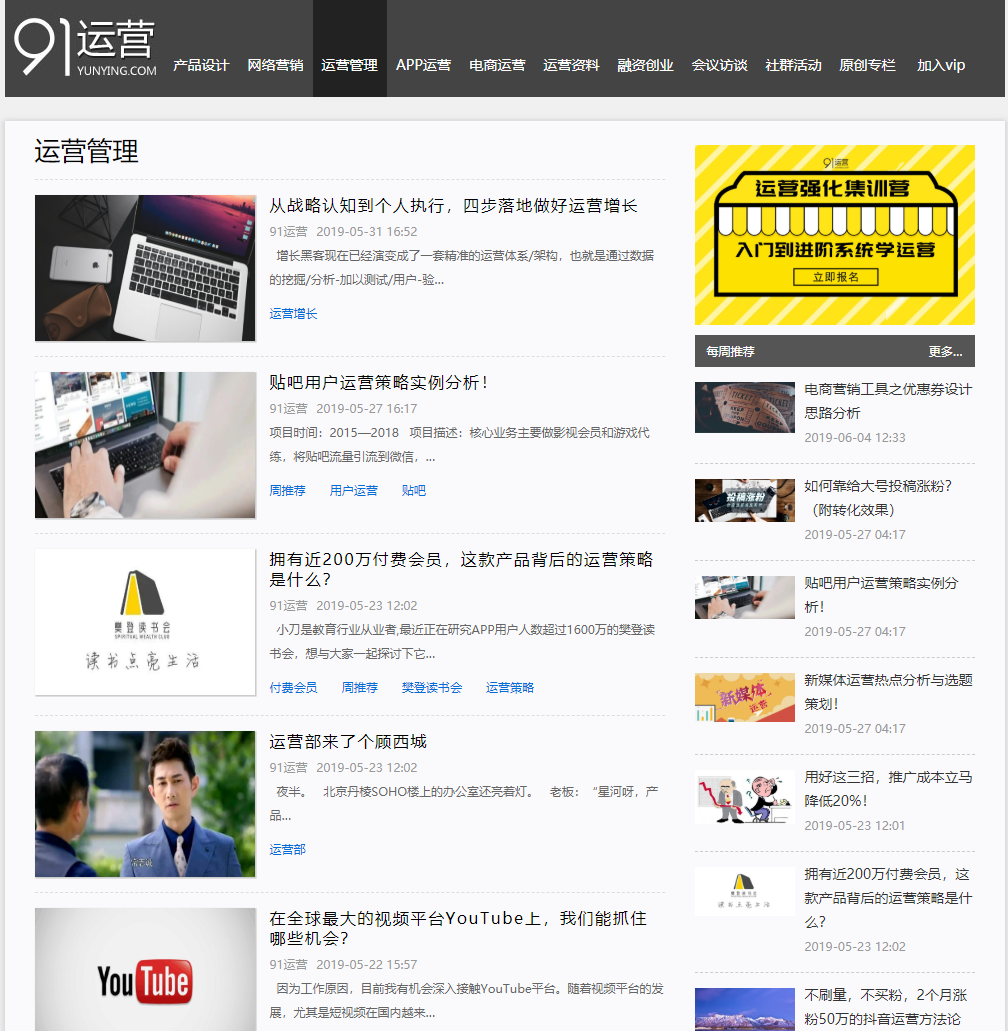The image size is (1008, 1031).
Task: Open main list article 贴吧用户运营策略实例分析！
Action: (378, 383)
